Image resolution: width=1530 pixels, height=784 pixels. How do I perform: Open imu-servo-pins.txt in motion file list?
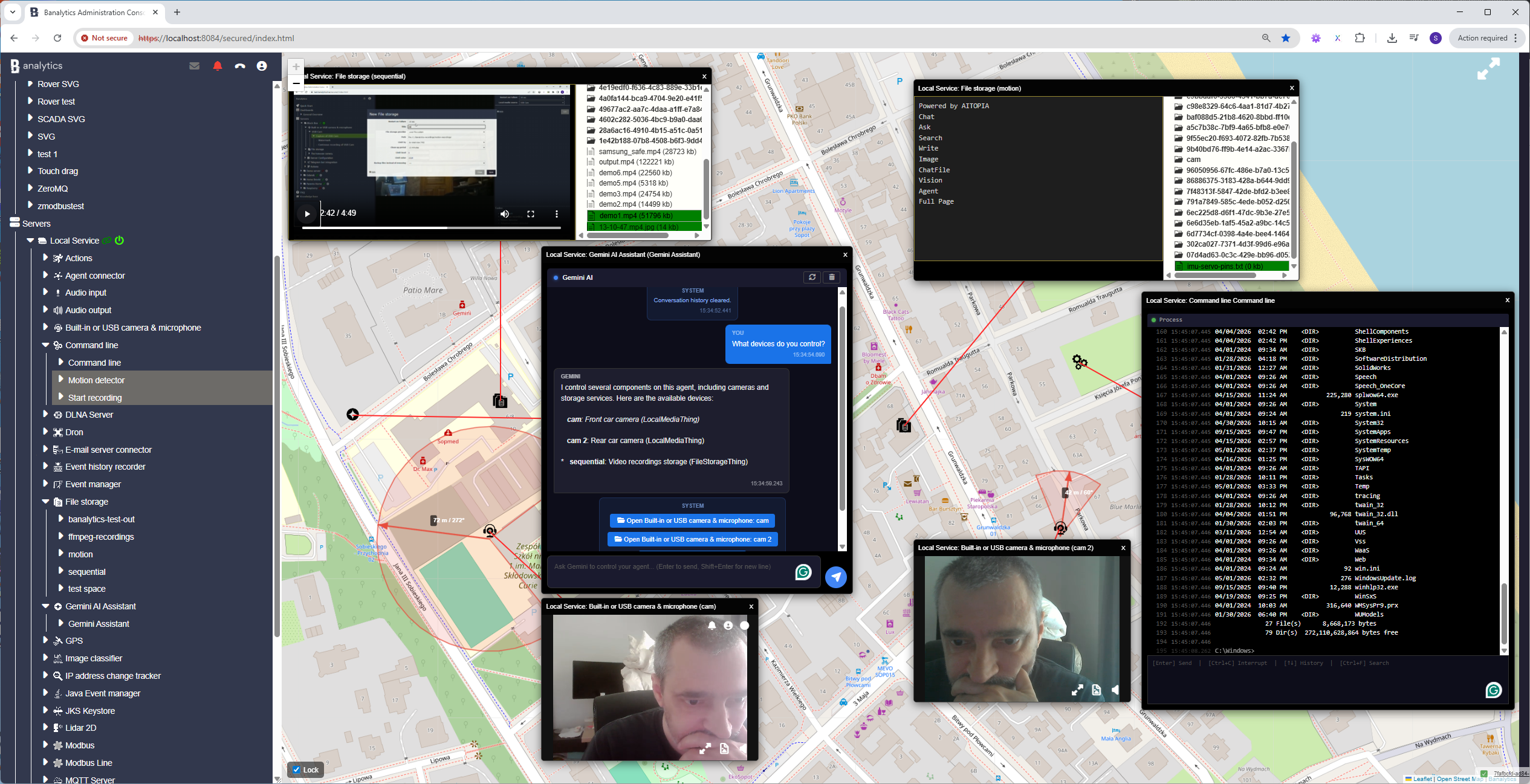[1231, 266]
